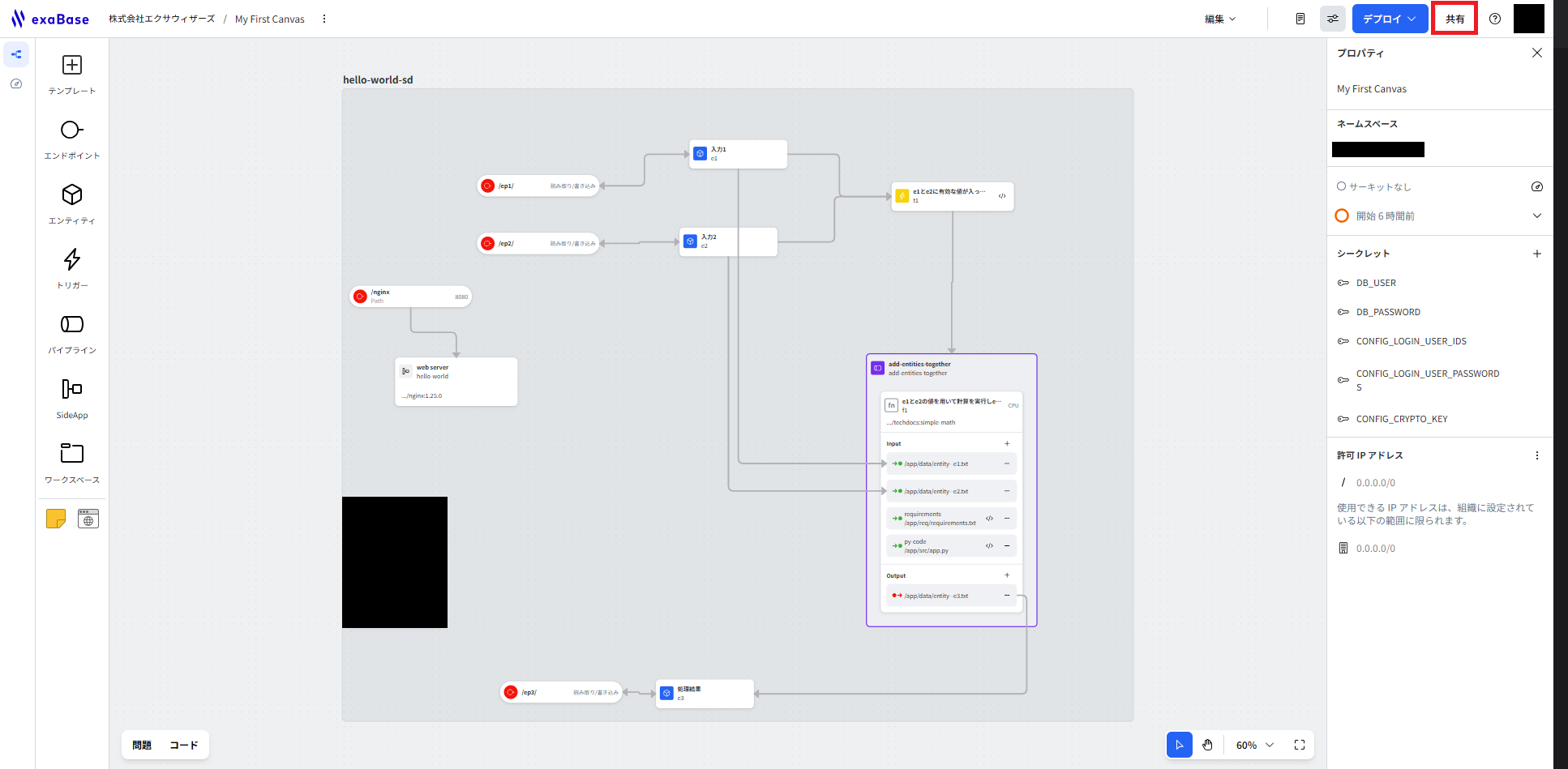Screen dimensions: 1568x769
Task: Fit canvas to screen
Action: click(x=1299, y=745)
